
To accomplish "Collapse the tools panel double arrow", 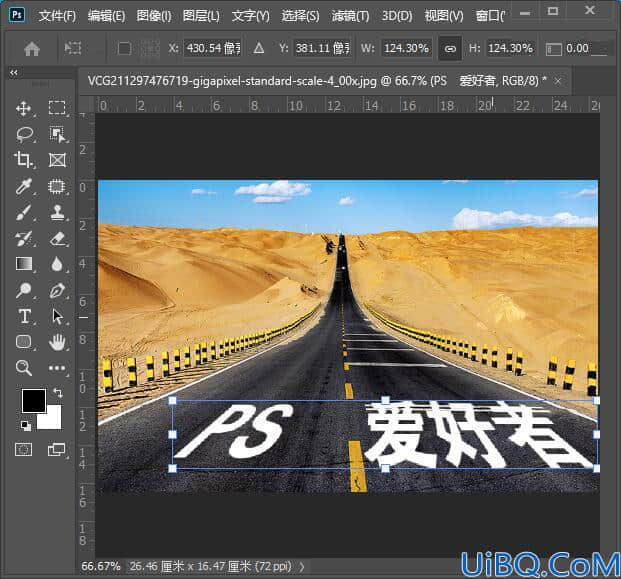I will pyautogui.click(x=14, y=72).
